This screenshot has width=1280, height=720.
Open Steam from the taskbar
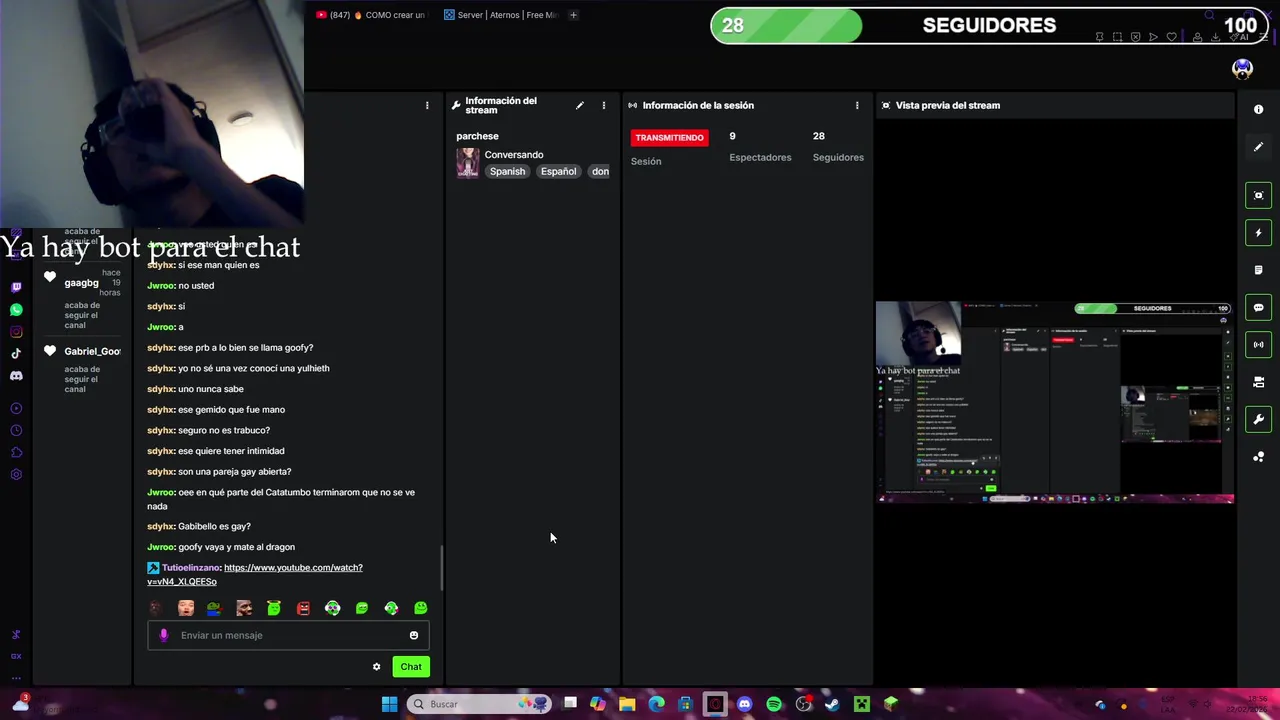coord(832,704)
